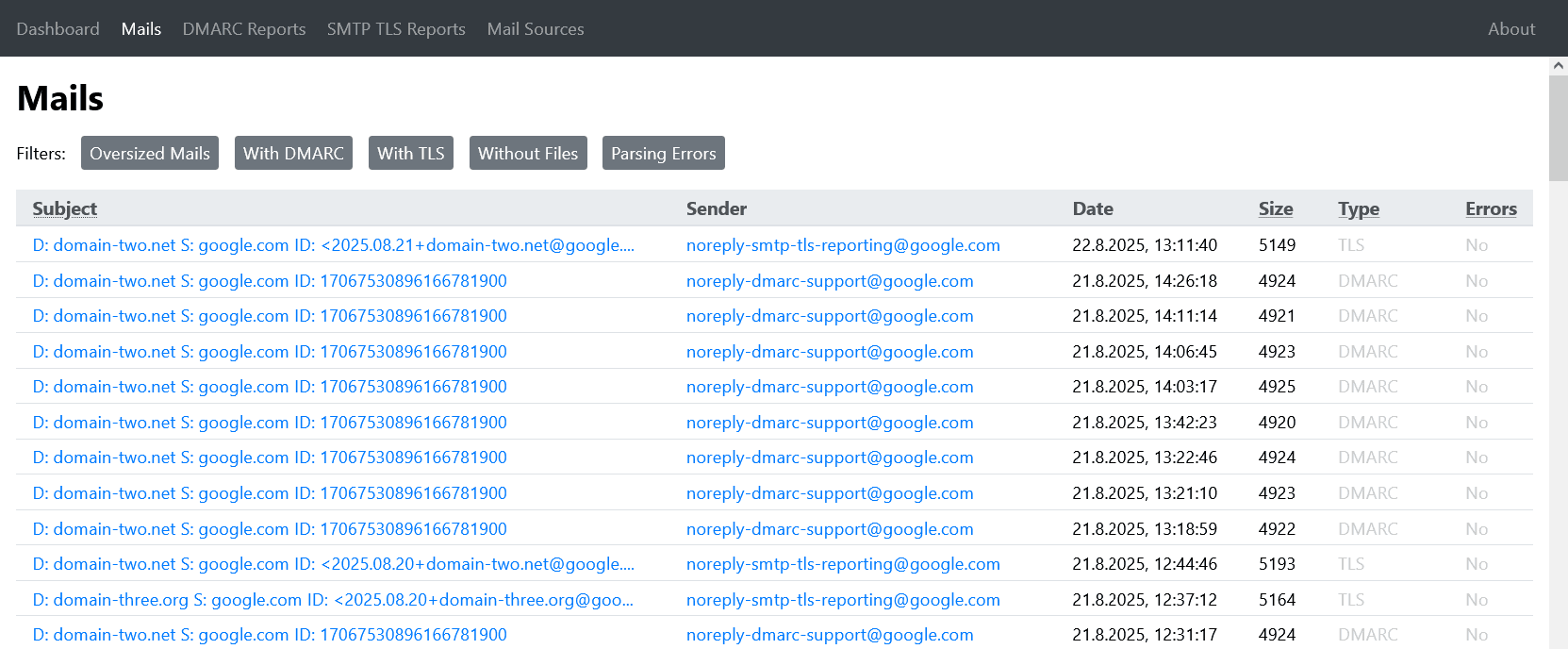This screenshot has height=649, width=1568.
Task: Click the scrollbar up arrow
Action: point(1558,66)
